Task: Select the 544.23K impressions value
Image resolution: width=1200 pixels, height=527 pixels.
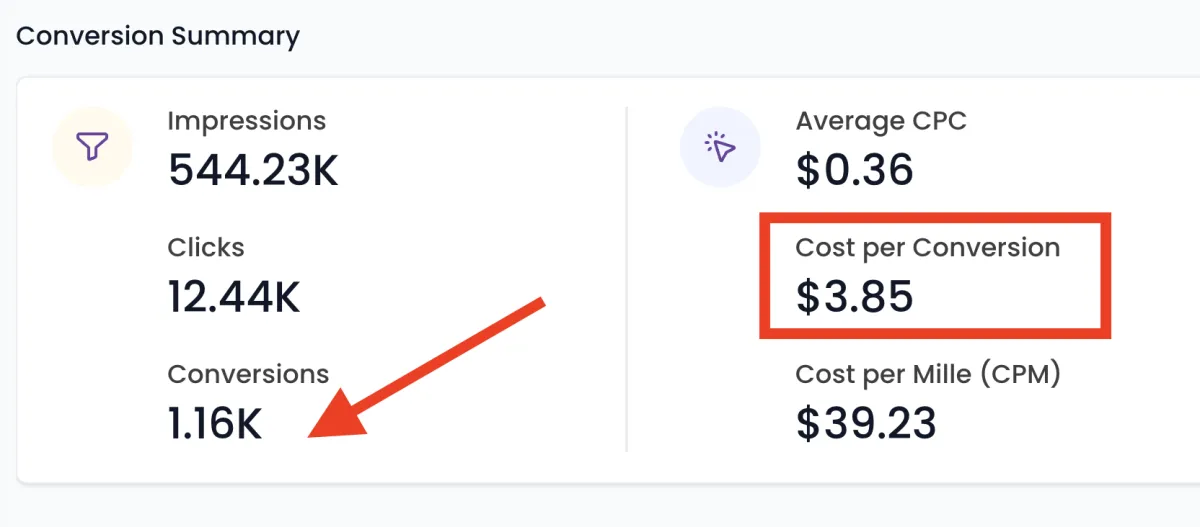Action: (253, 171)
